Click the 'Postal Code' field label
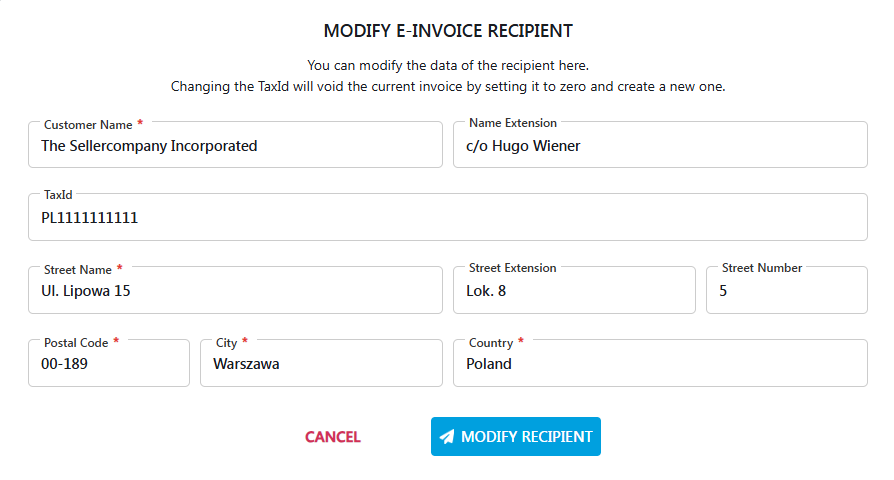The height and width of the screenshot is (480, 894). (76, 343)
